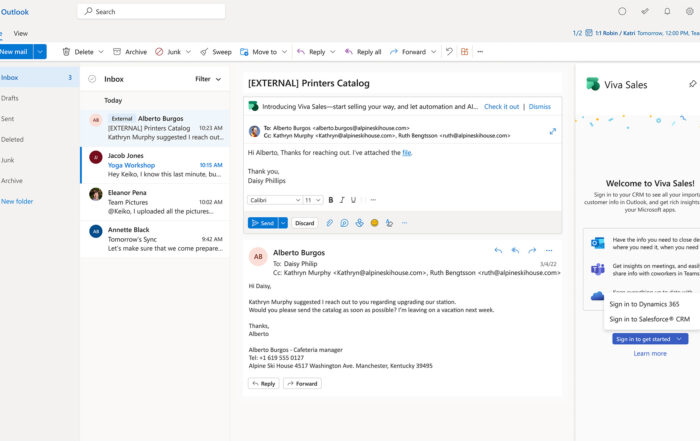Open Eleanor Pena Team Pictures email
The height and width of the screenshot is (441, 700).
tap(155, 202)
